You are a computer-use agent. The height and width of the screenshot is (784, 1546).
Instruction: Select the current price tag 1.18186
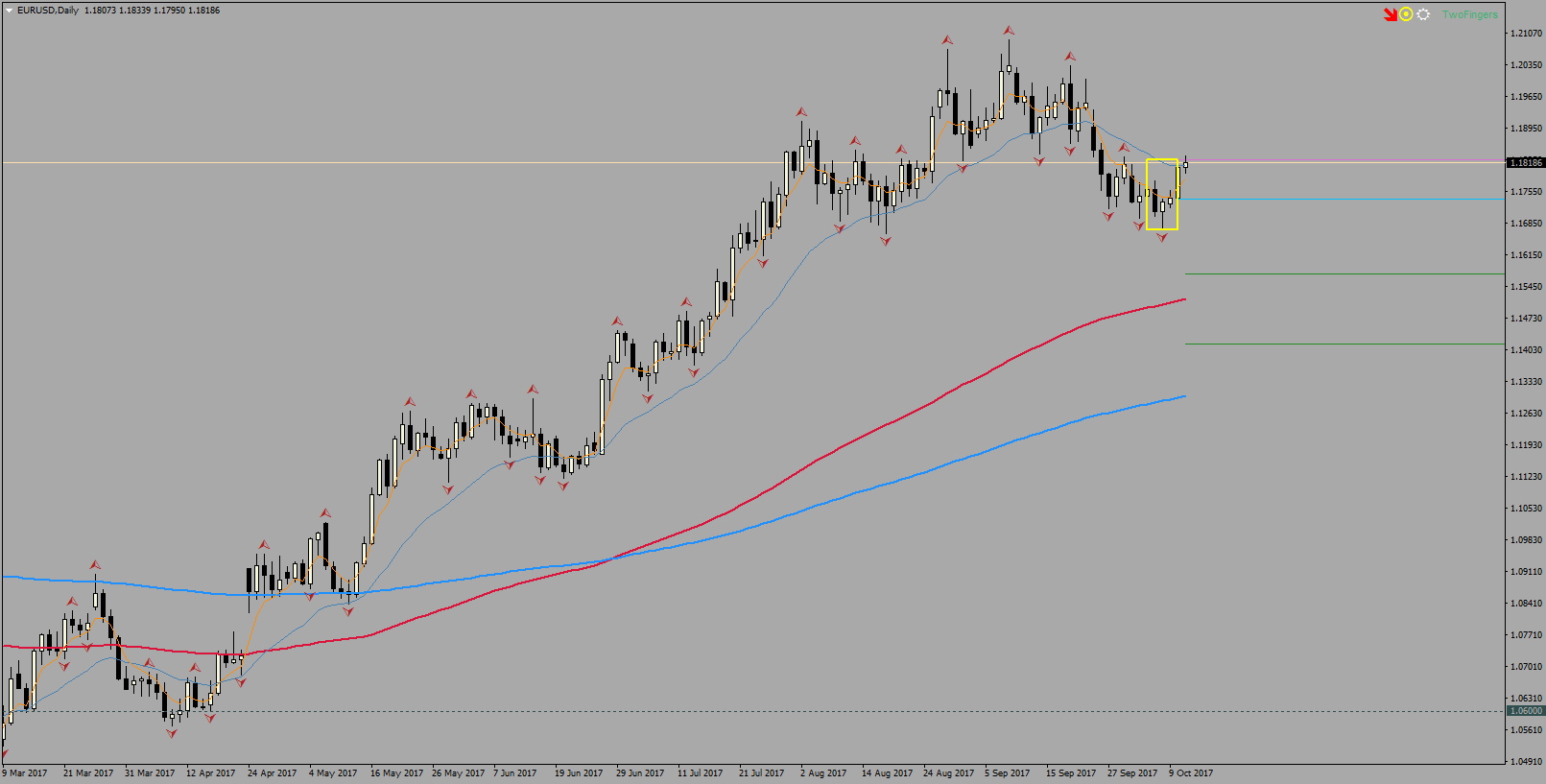click(1526, 163)
